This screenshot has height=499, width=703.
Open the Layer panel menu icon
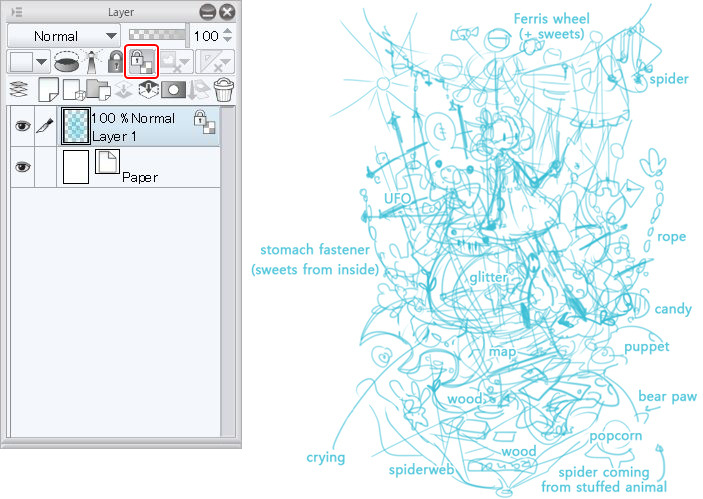coord(17,12)
